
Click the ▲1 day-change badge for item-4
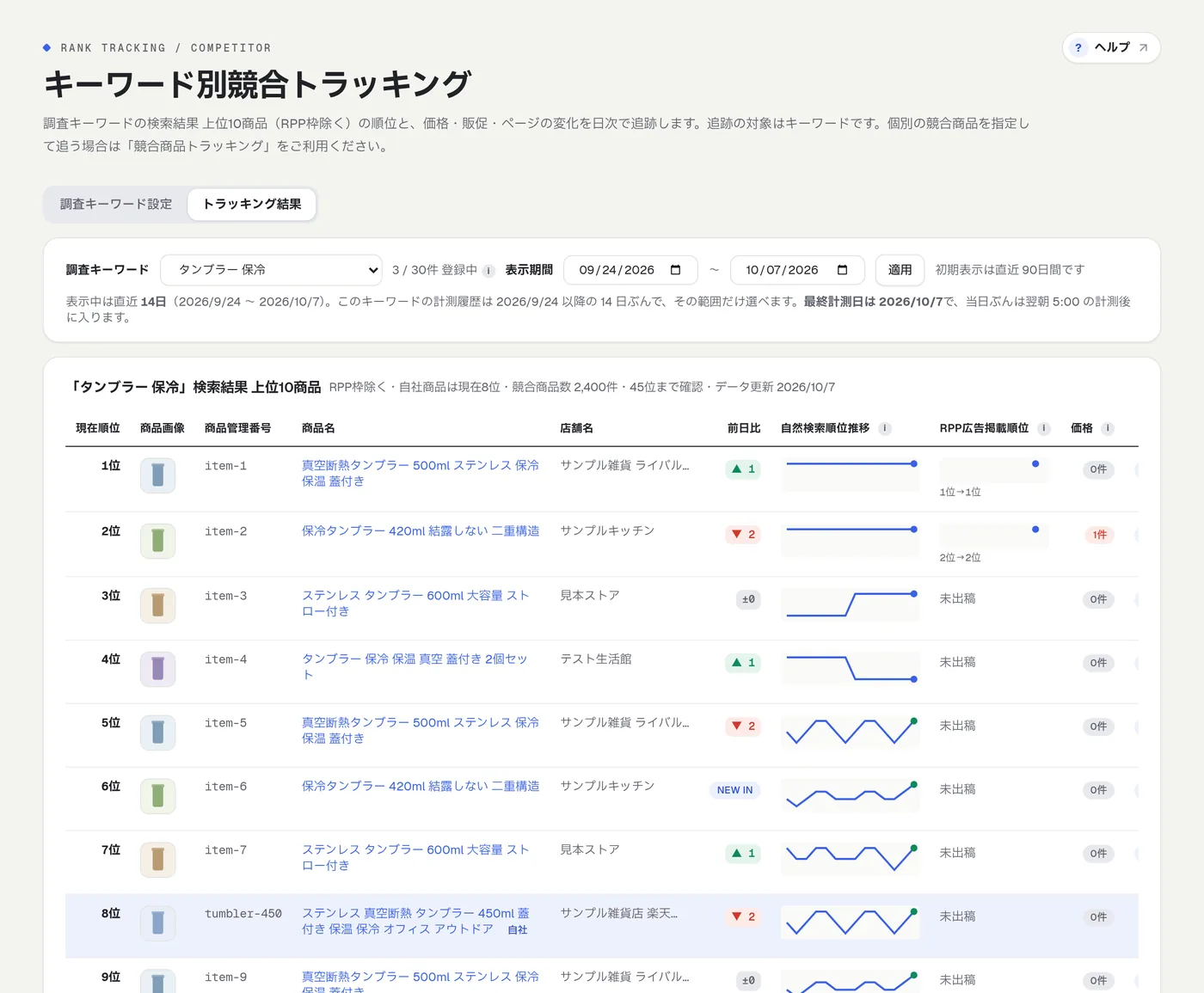tap(743, 663)
